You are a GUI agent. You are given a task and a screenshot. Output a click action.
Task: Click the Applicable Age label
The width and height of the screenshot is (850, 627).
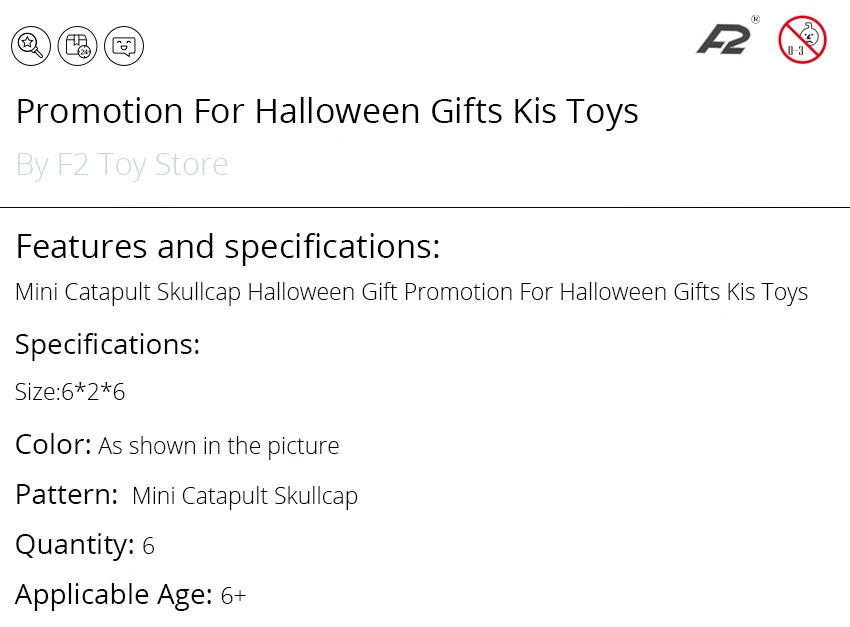click(114, 595)
